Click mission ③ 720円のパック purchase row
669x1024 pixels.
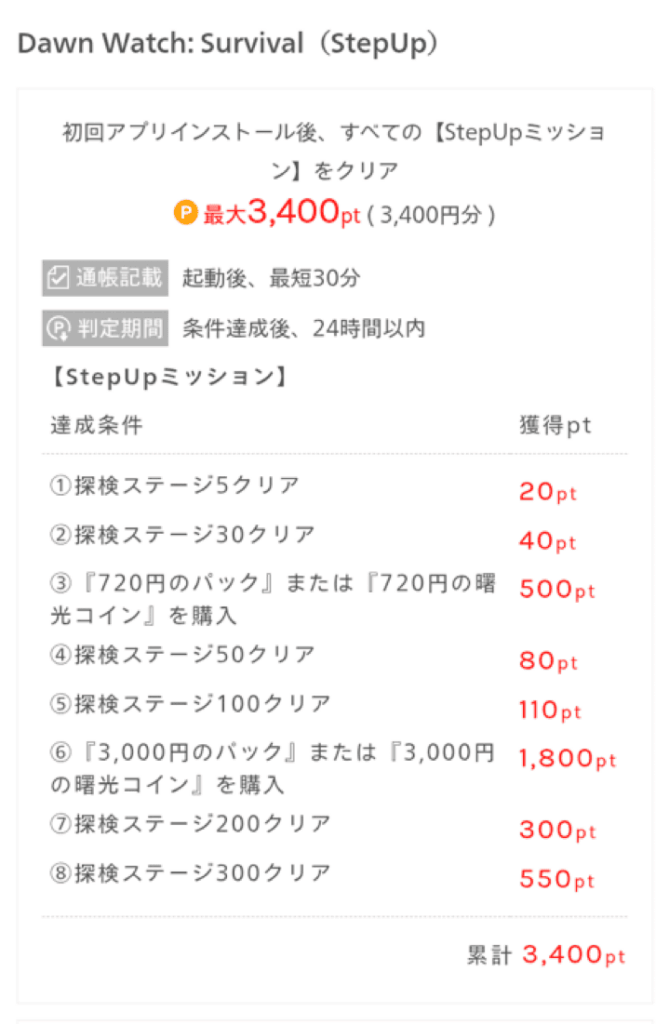coord(272,599)
